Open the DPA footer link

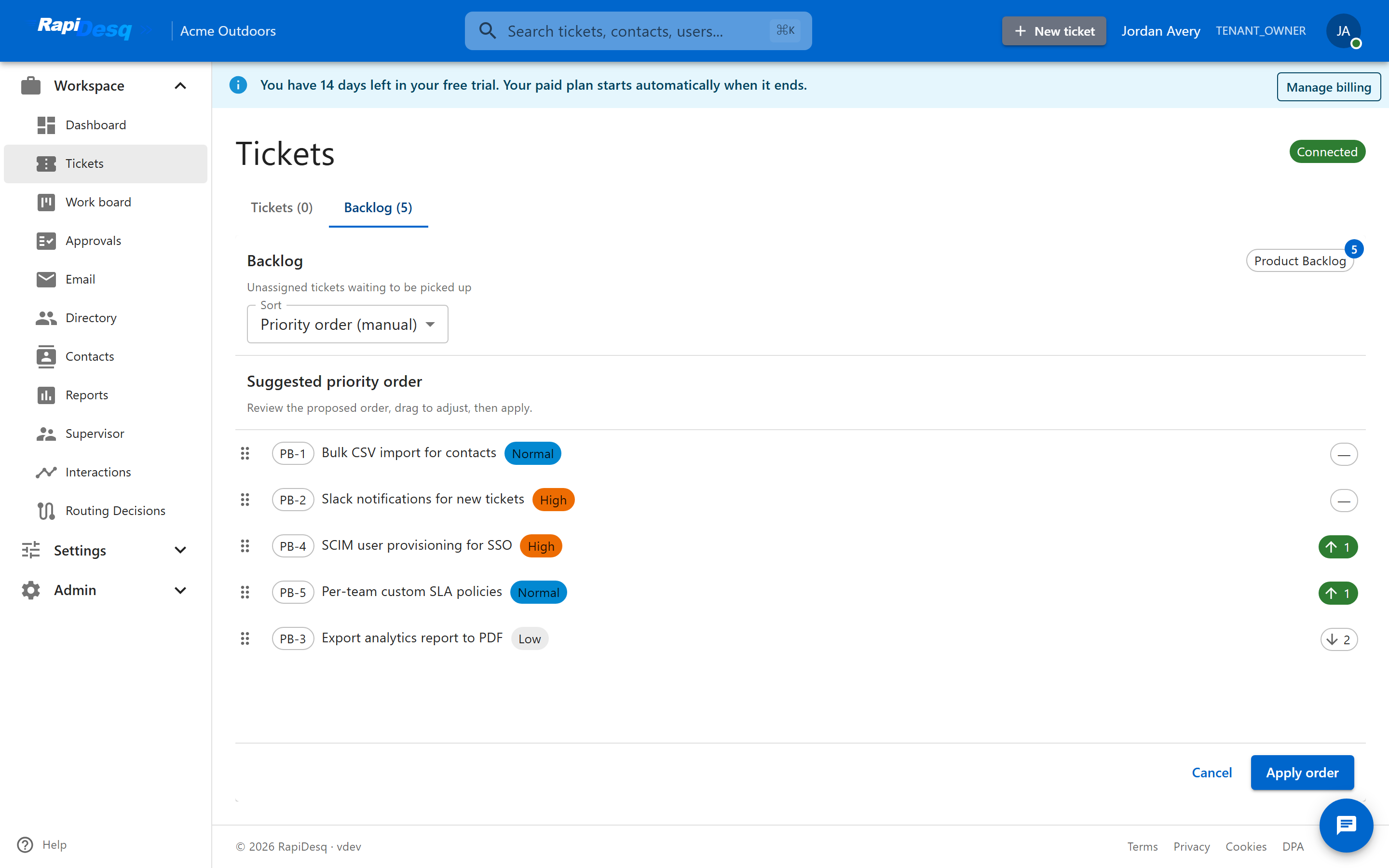pos(1293,847)
